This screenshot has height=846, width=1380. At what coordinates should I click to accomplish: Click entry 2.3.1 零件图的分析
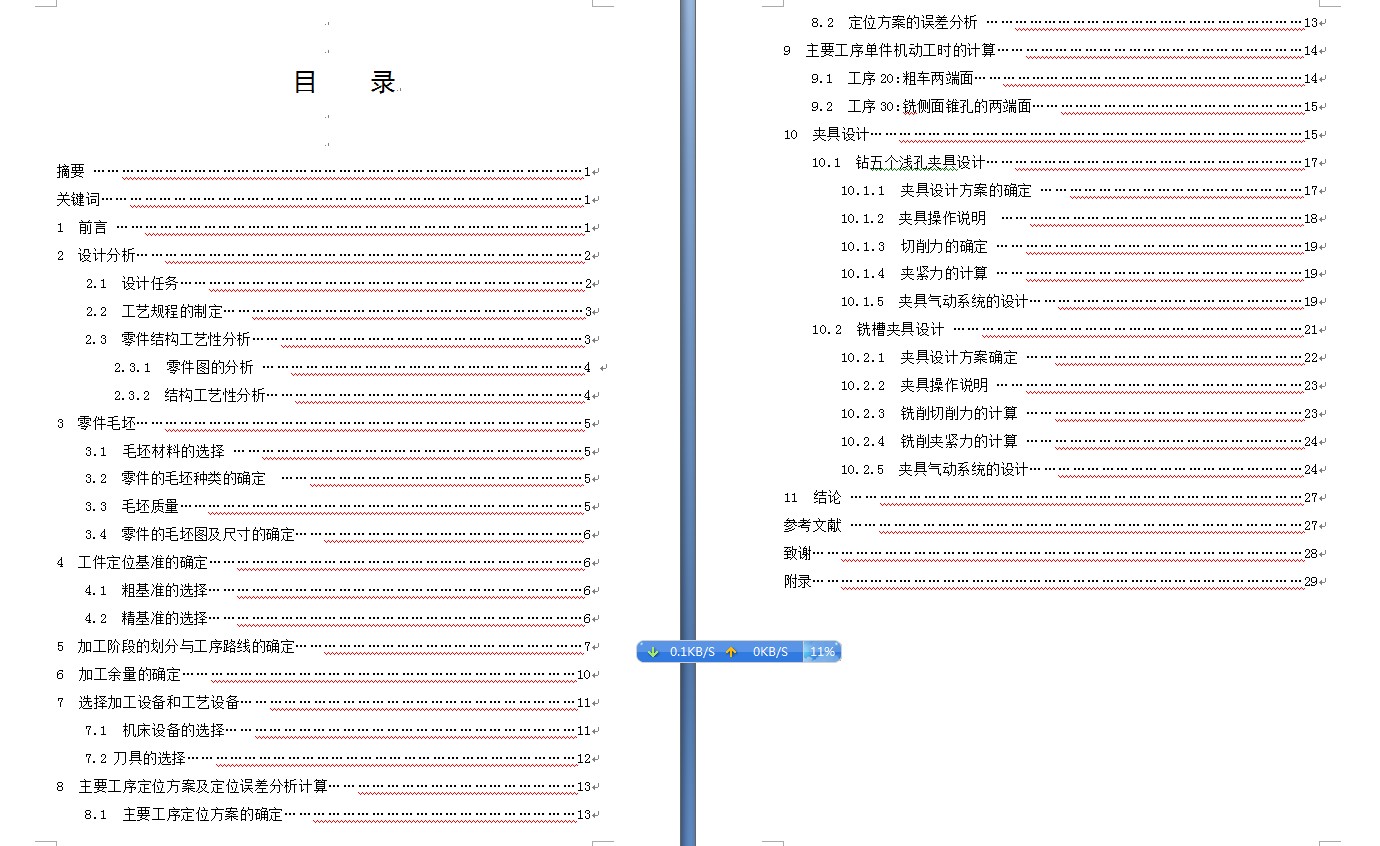pyautogui.click(x=353, y=368)
